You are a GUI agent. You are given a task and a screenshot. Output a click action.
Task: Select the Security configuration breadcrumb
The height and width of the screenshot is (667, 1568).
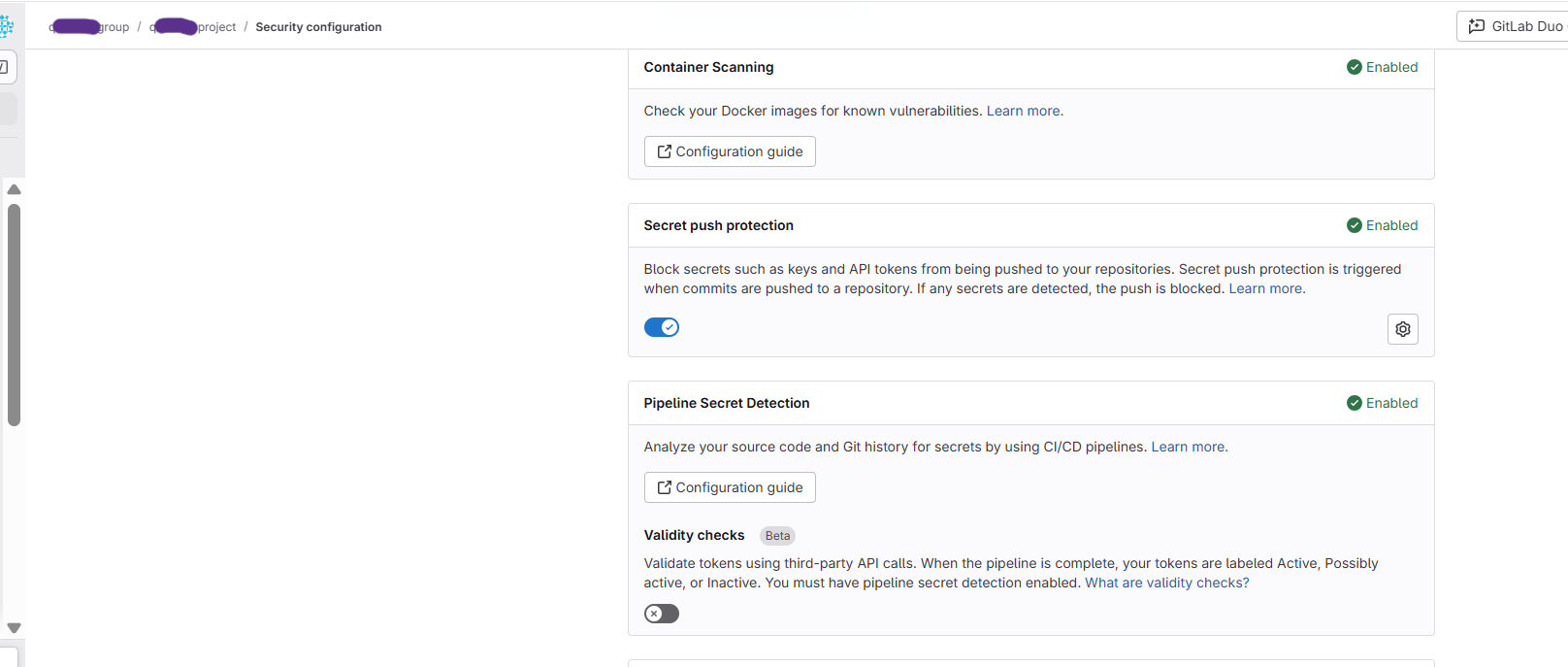(318, 27)
